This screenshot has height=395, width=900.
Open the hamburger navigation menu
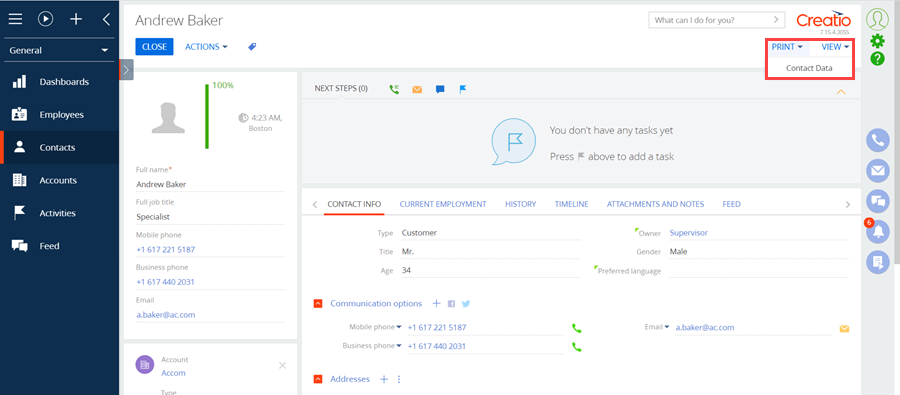(15, 19)
